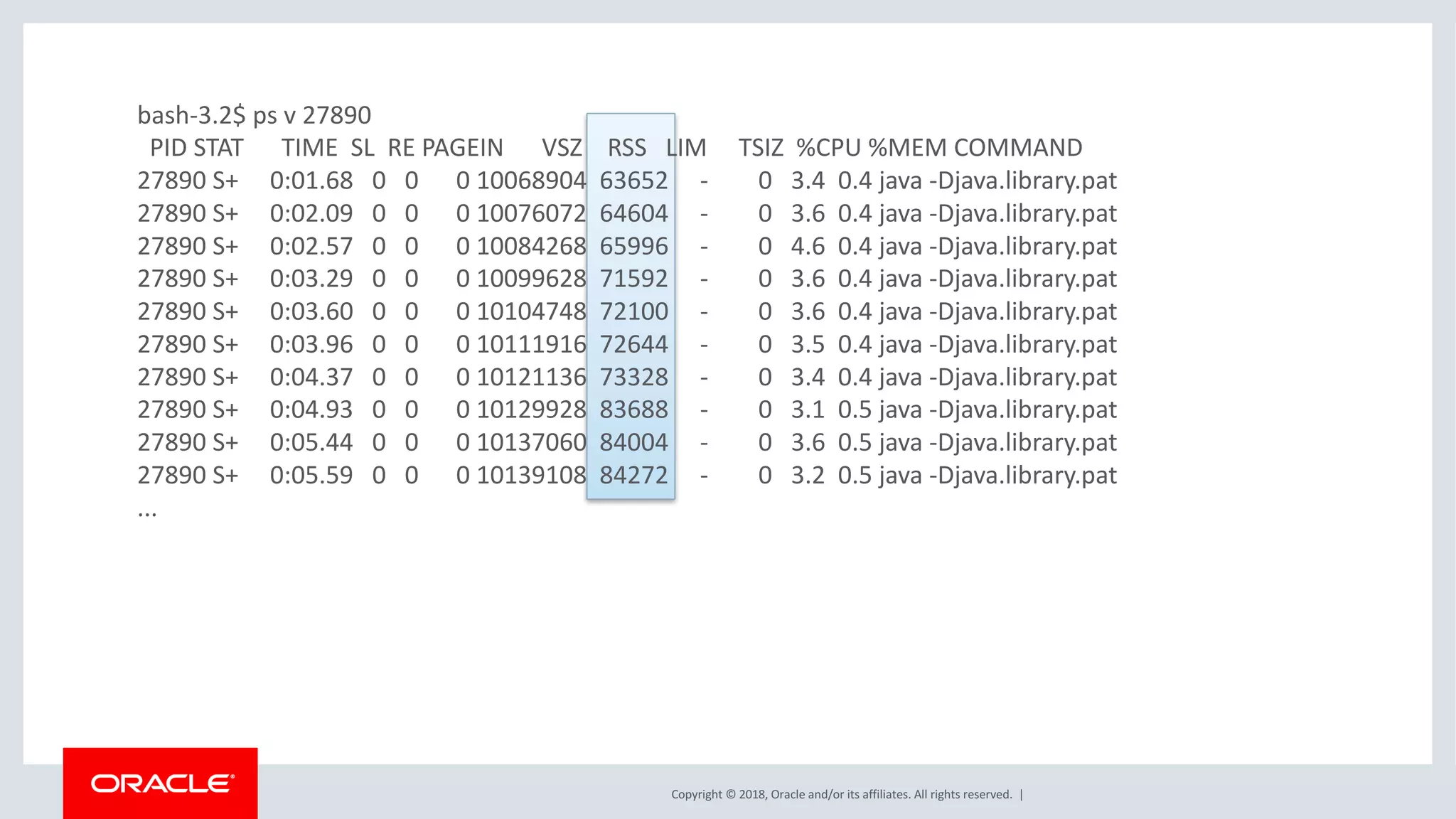The height and width of the screenshot is (819, 1456).
Task: Click the VSZ column header
Action: click(562, 148)
